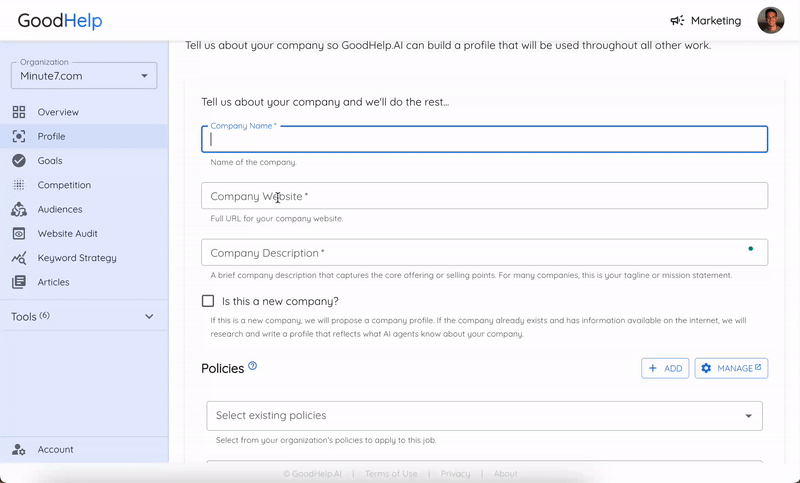Click the Policies help question mark icon
This screenshot has width=800, height=483.
pyautogui.click(x=253, y=366)
